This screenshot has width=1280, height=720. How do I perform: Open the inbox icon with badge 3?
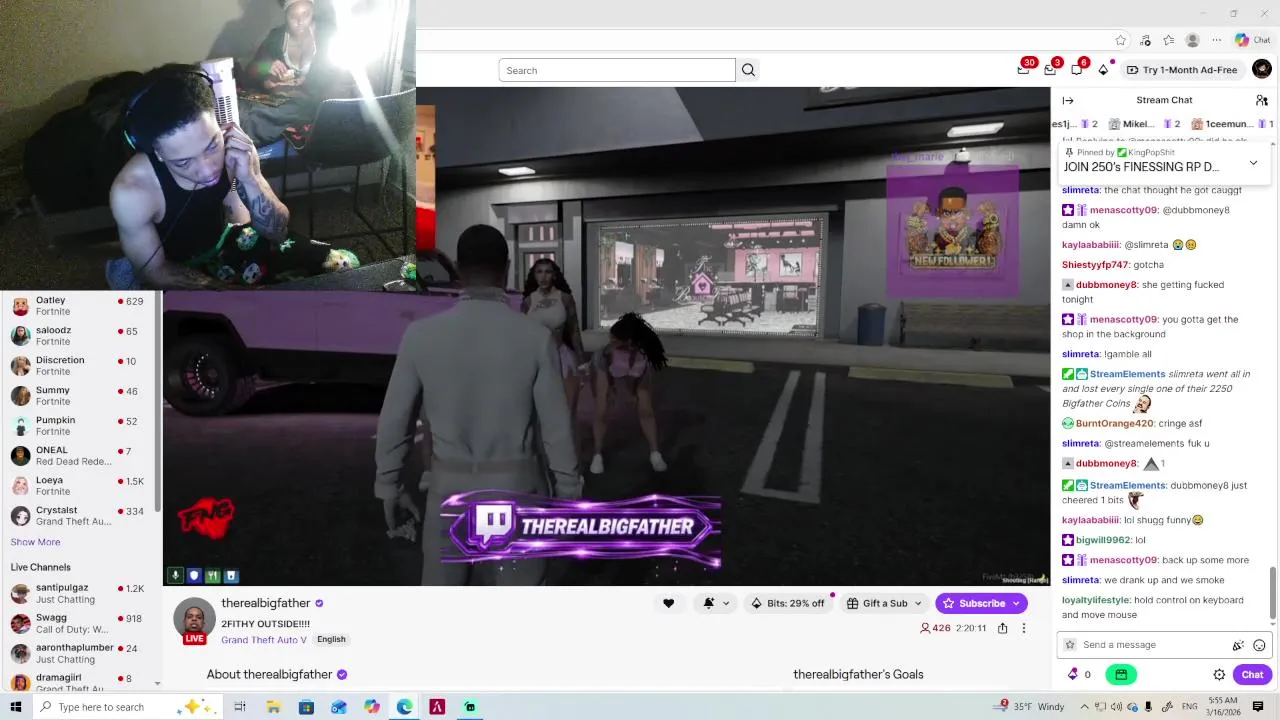(1050, 69)
